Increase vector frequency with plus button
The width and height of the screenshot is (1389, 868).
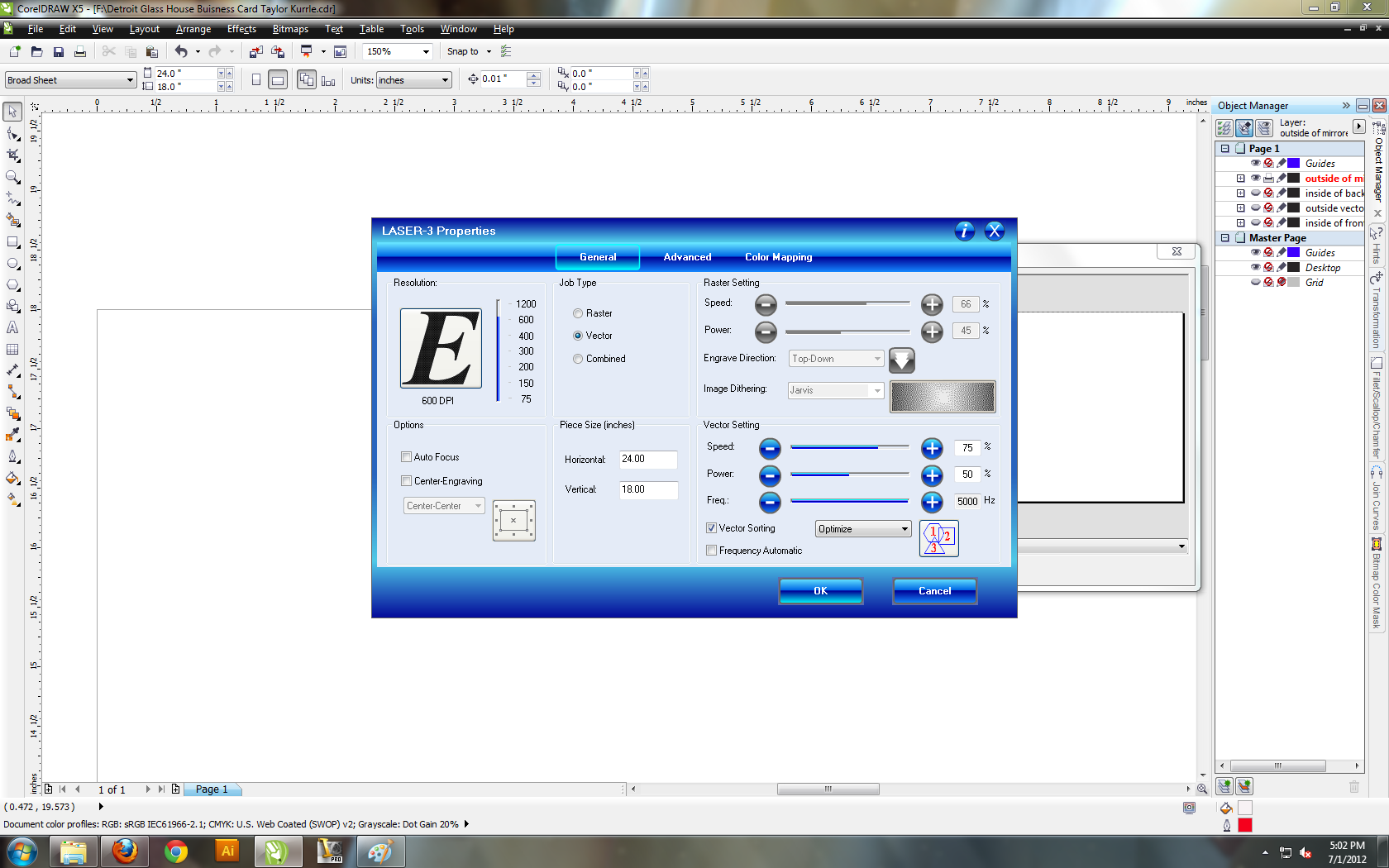pyautogui.click(x=932, y=502)
